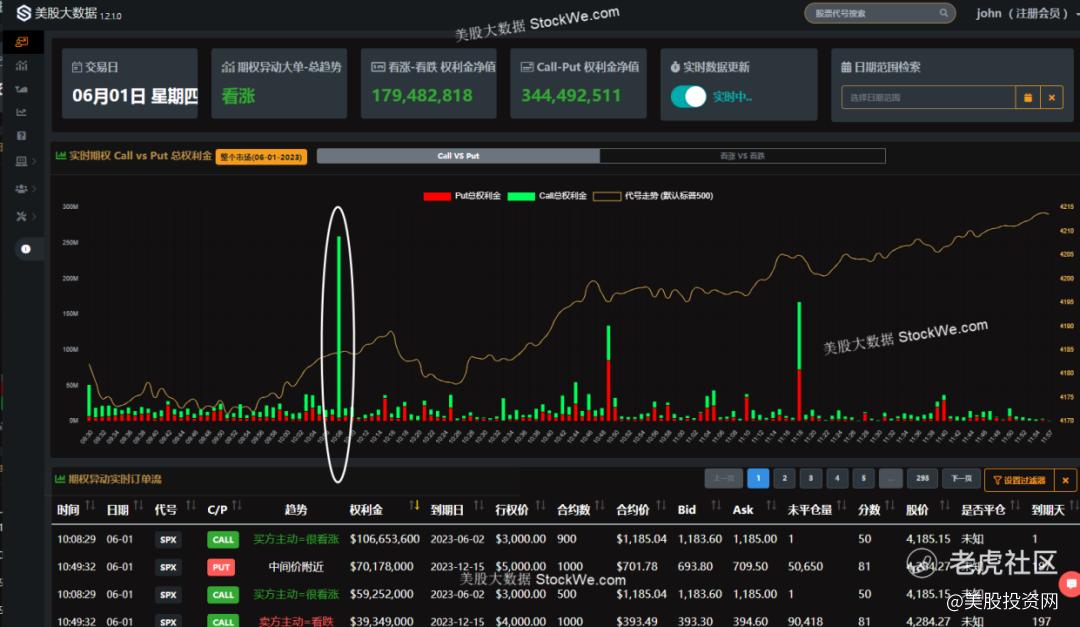
Task: Open the options flow sidebar icon highlighted in orange
Action: pyautogui.click(x=22, y=42)
